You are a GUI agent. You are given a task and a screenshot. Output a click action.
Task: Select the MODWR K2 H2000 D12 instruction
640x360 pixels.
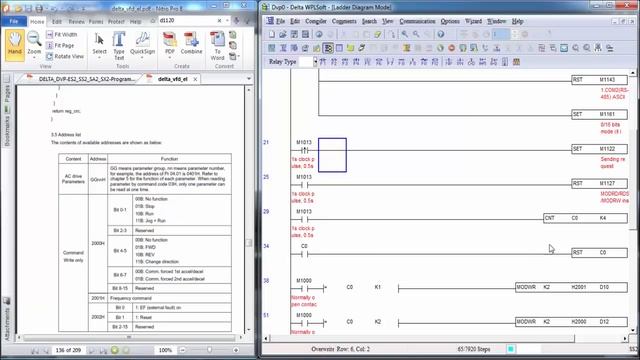[x=571, y=322]
